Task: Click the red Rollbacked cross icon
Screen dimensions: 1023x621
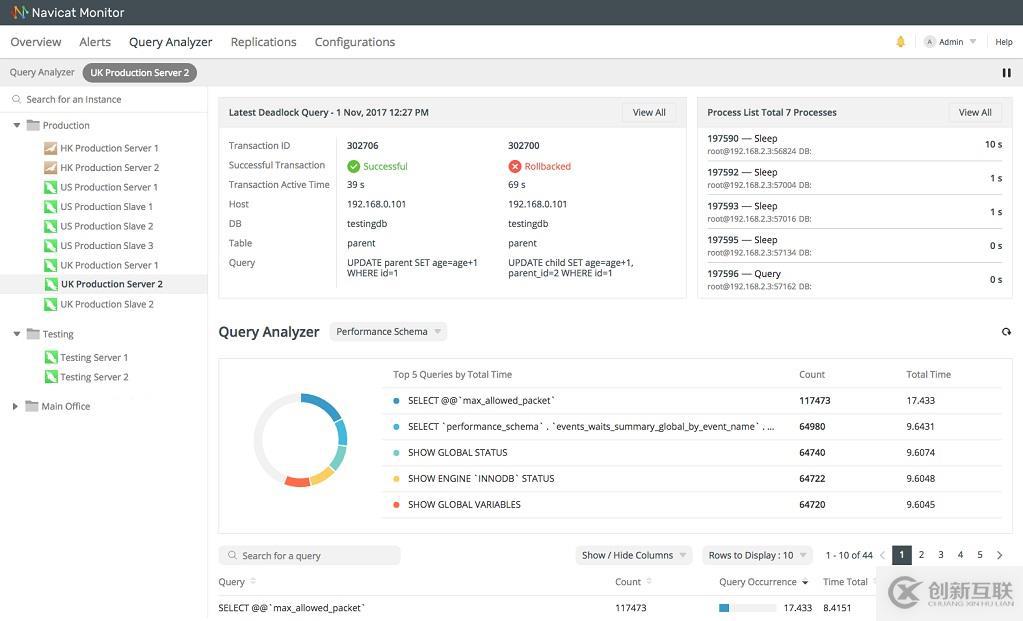Action: point(515,166)
